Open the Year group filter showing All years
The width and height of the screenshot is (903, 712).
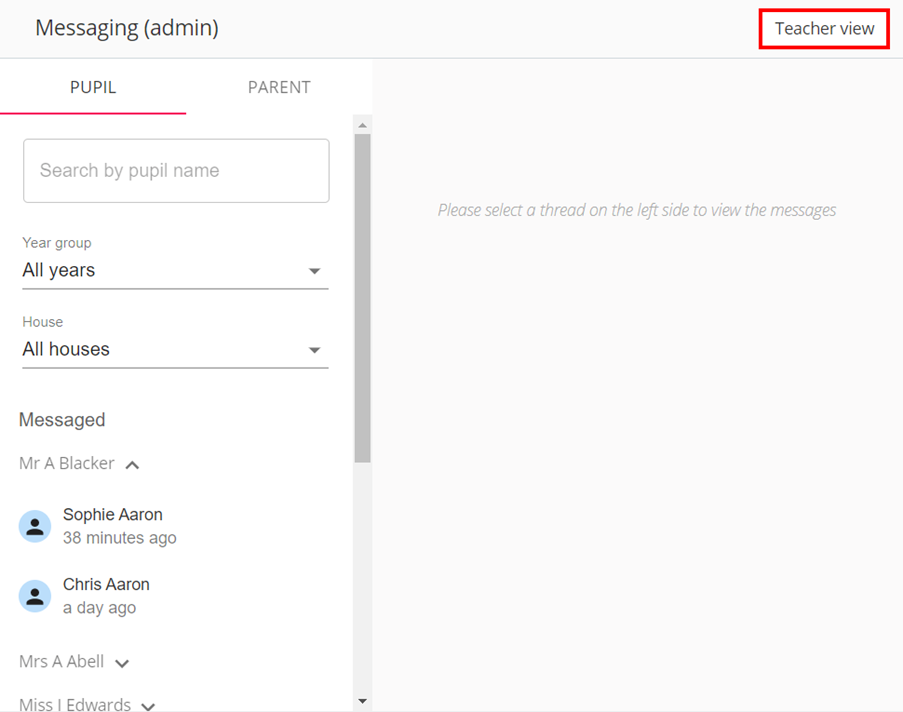(175, 270)
